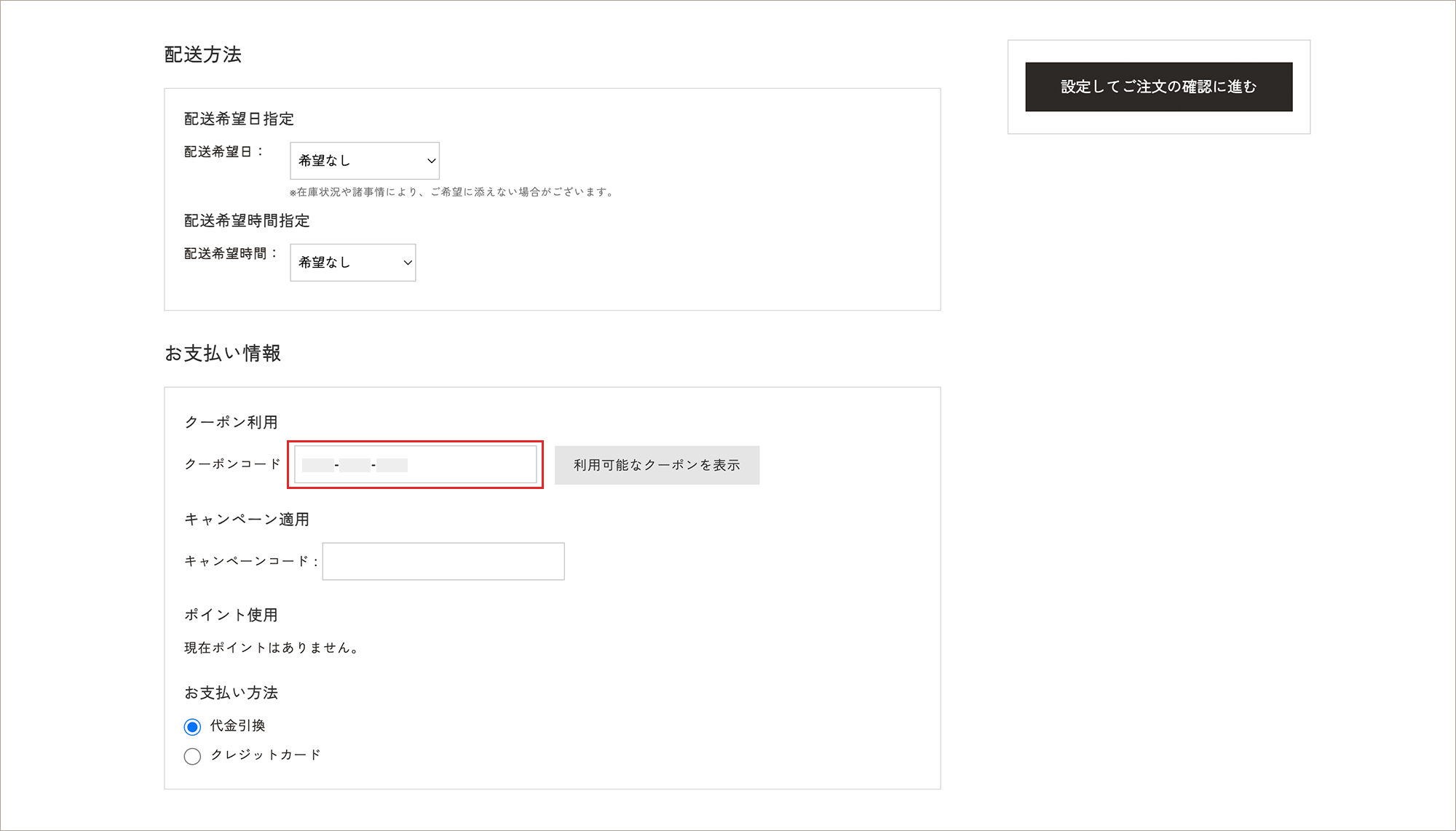Click the クレジットカード label text
Viewport: 1456px width, 831px height.
[266, 755]
